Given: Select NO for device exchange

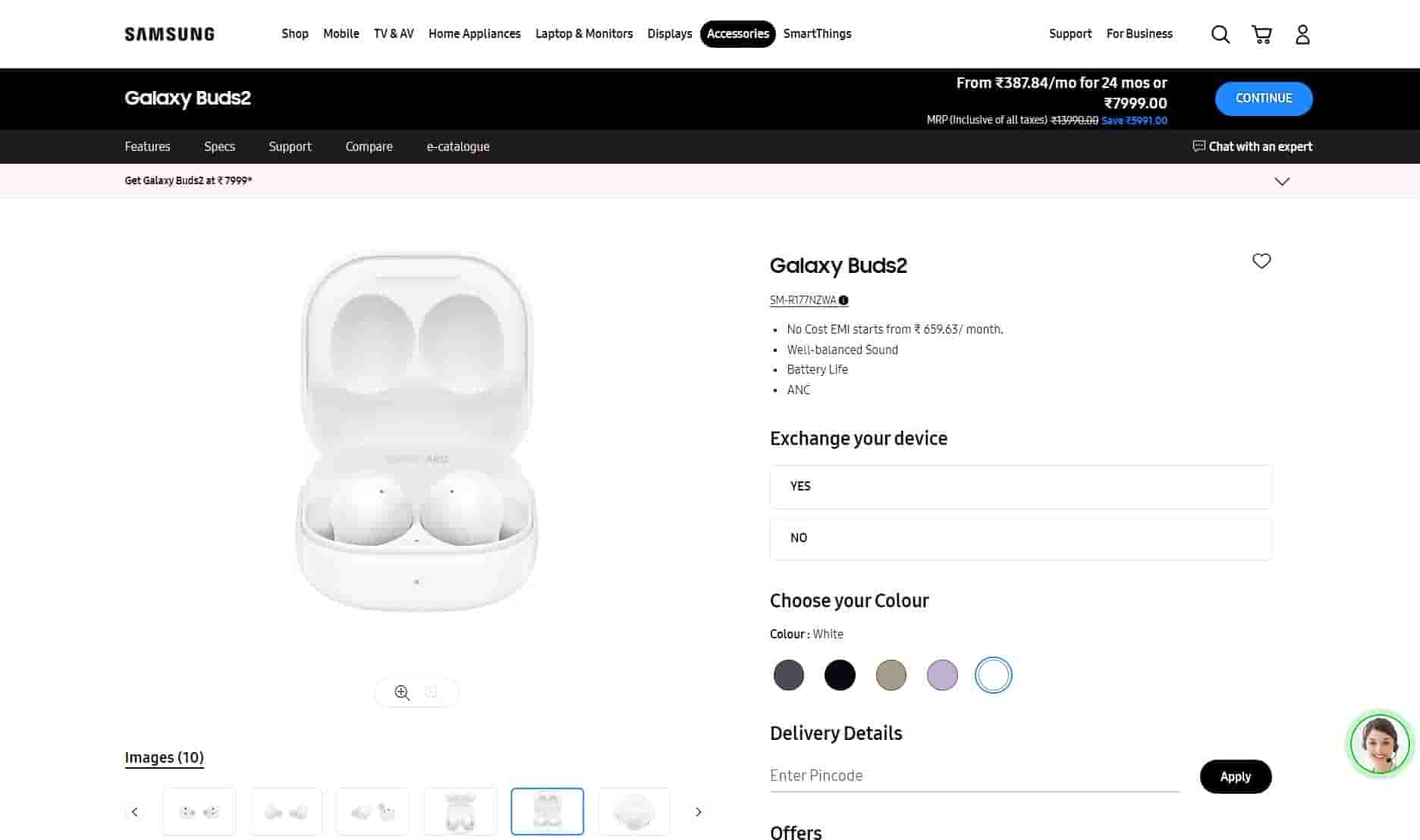Looking at the screenshot, I should pyautogui.click(x=1020, y=538).
